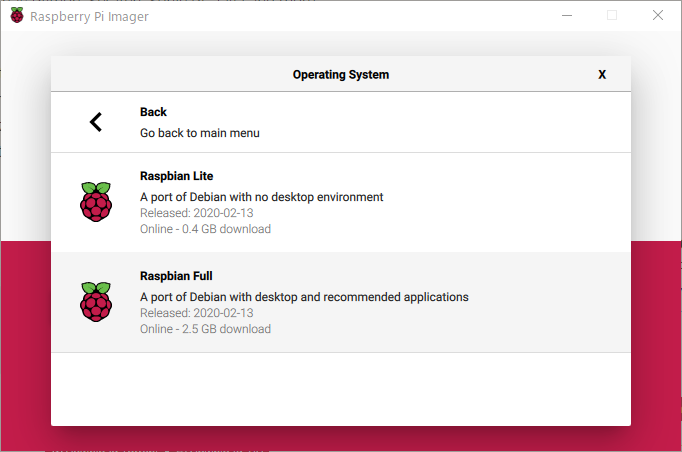Click the Raspbian Full release date
The image size is (682, 452).
point(196,313)
